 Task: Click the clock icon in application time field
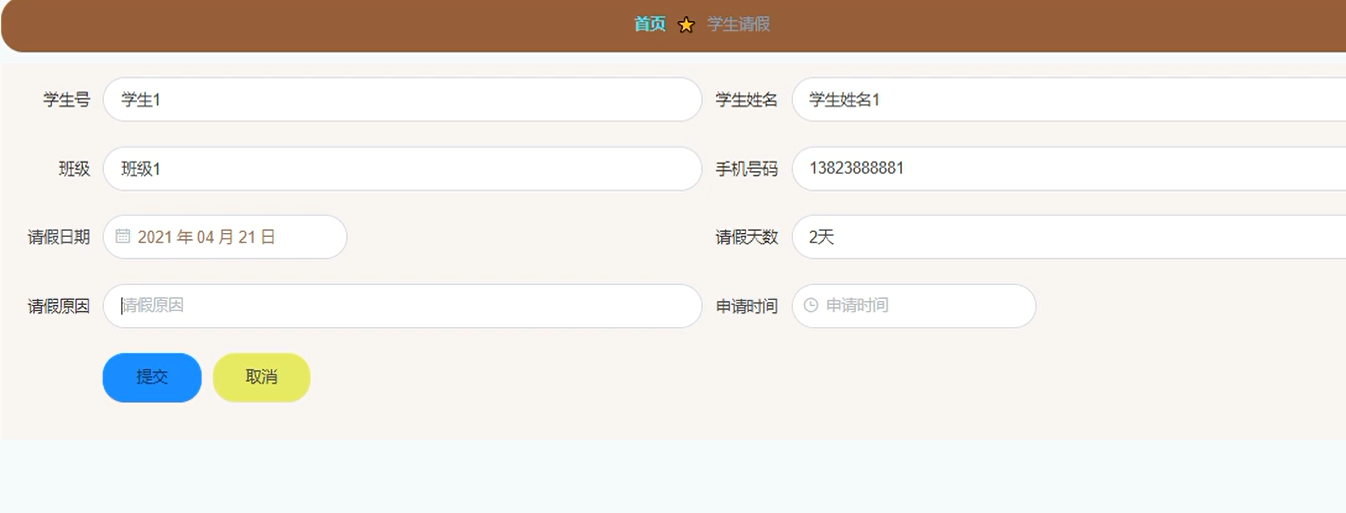(811, 306)
